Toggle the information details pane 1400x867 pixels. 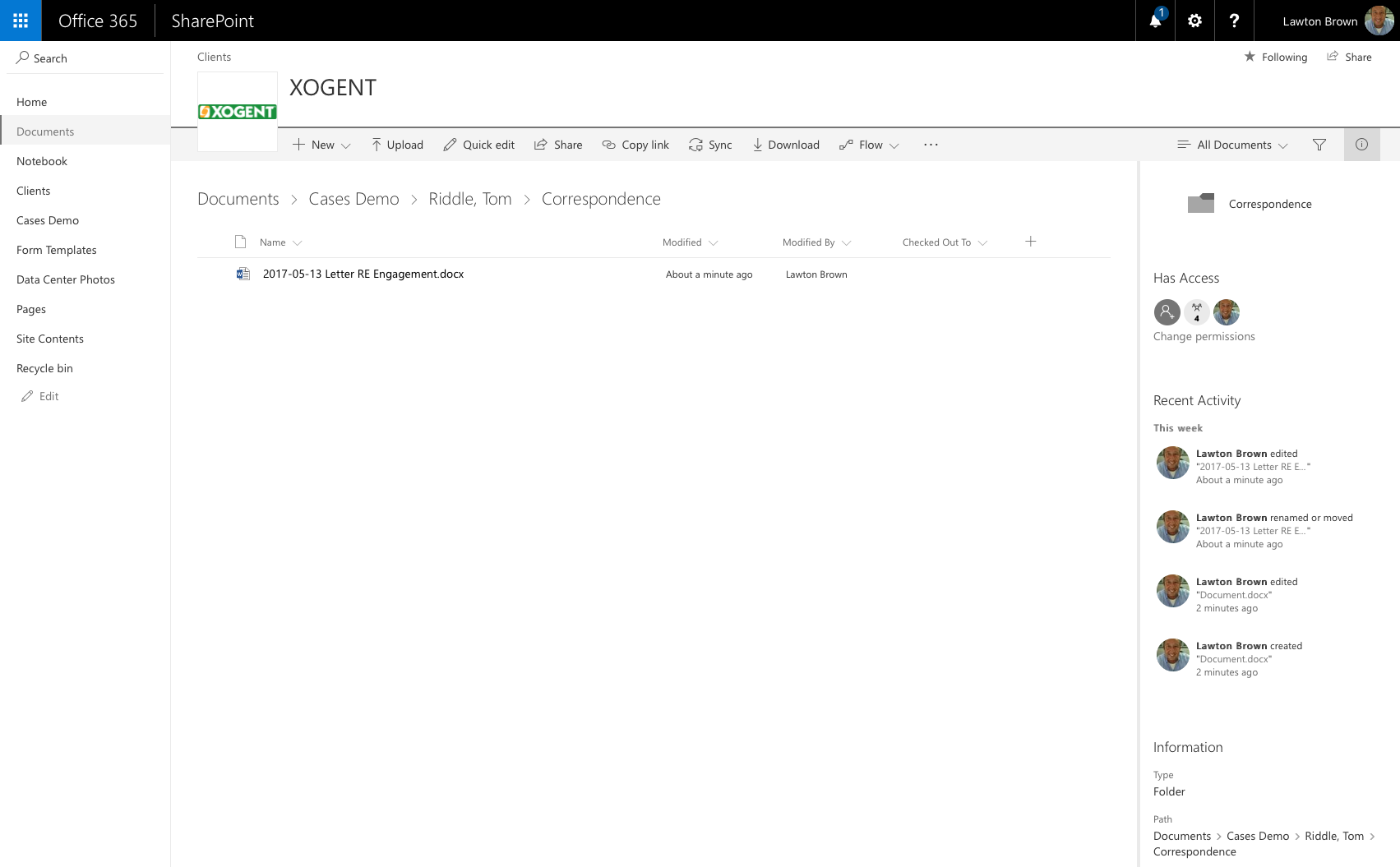click(x=1362, y=145)
